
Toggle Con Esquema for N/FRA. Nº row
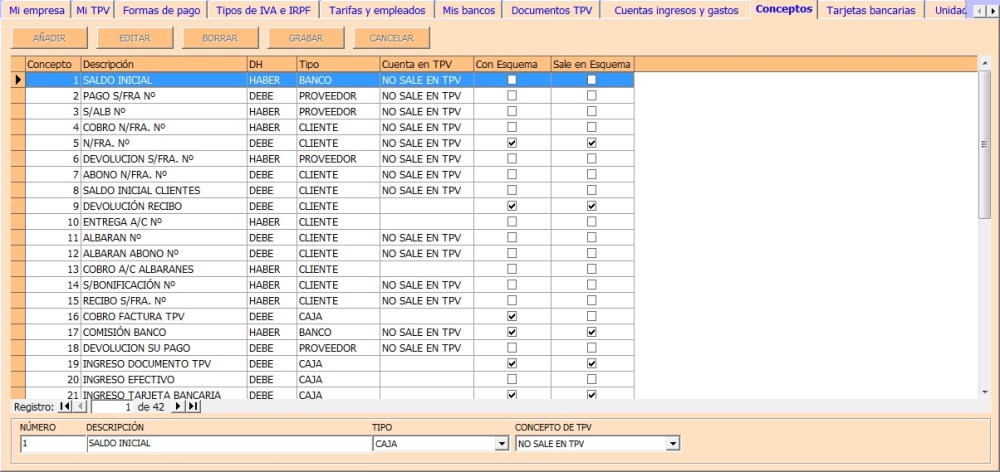(x=512, y=143)
